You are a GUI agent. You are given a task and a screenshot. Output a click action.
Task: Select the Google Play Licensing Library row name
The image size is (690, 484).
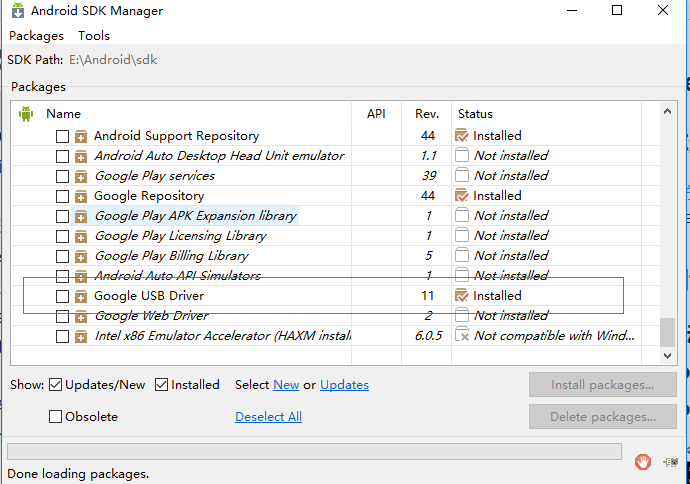(181, 236)
